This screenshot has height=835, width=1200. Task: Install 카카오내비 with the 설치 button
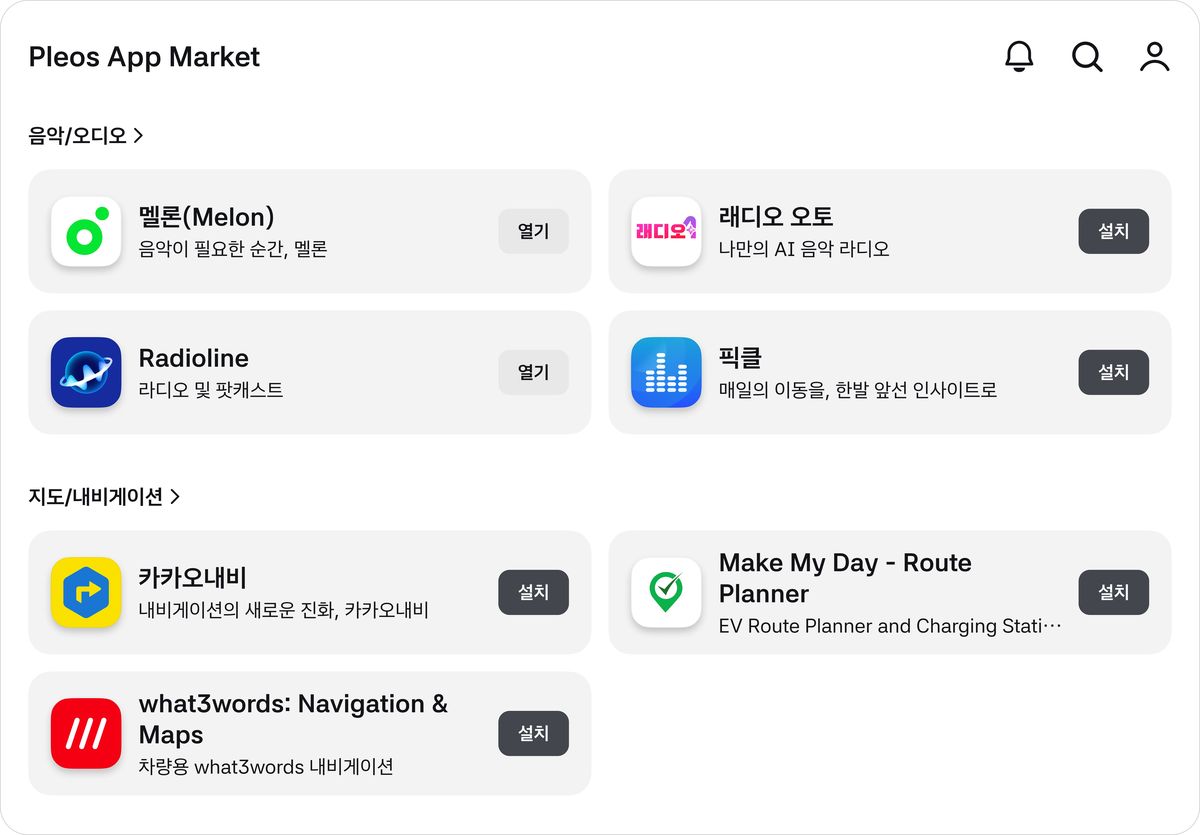pos(534,592)
